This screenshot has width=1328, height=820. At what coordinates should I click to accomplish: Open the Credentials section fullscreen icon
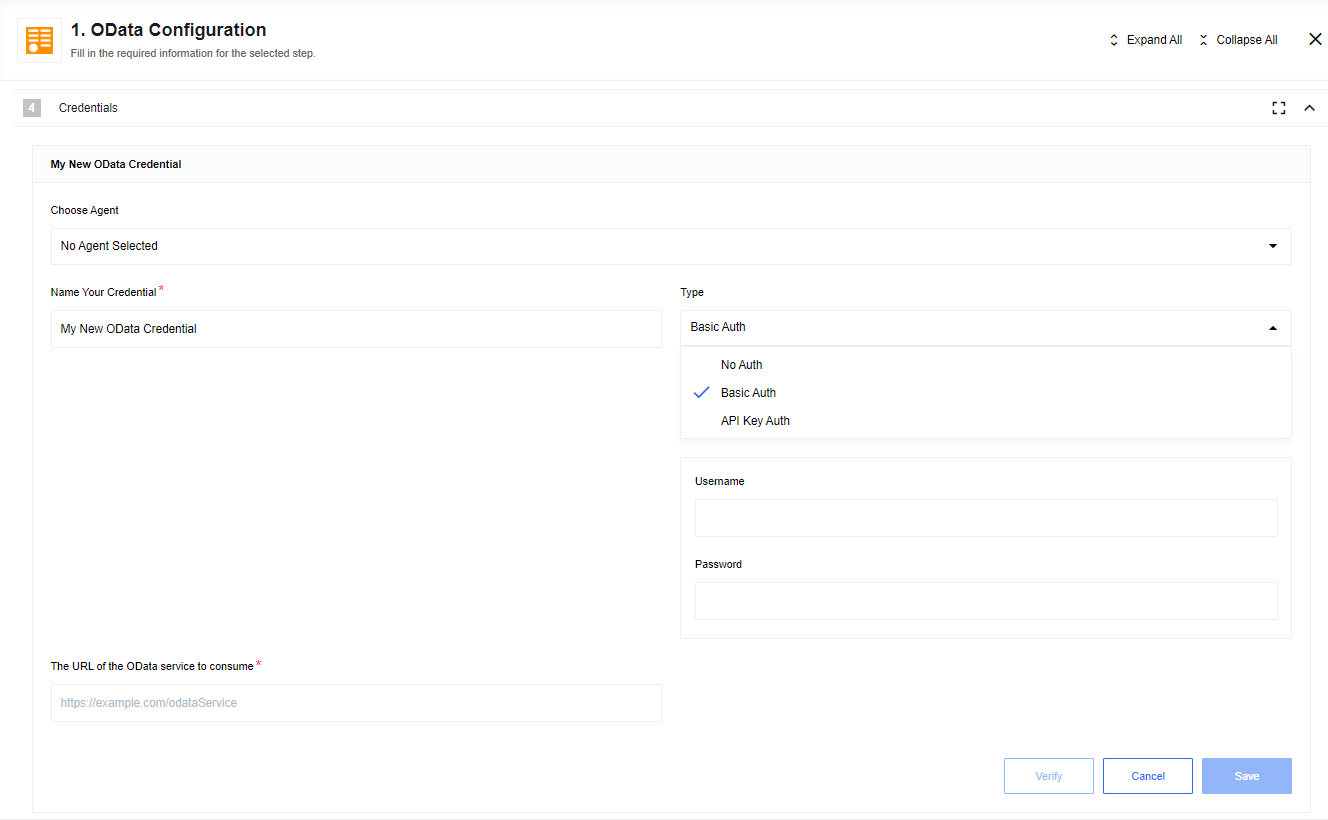click(1278, 107)
